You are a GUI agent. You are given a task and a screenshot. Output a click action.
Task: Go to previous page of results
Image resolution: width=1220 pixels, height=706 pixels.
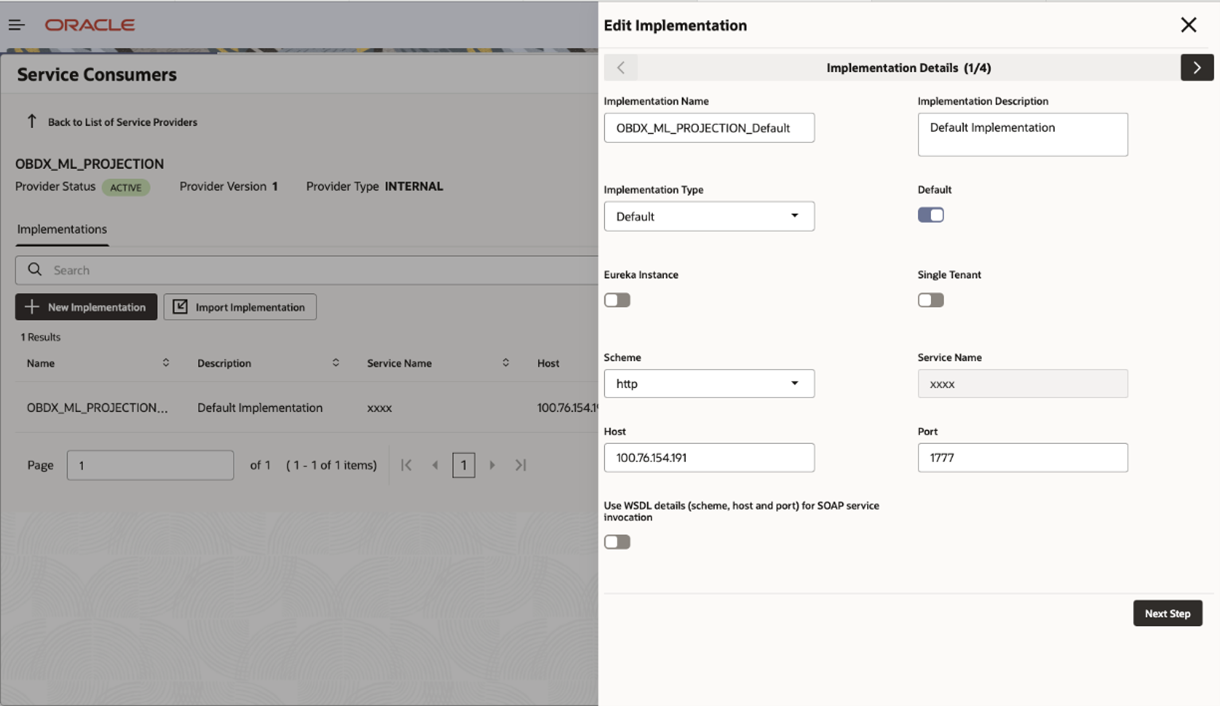[x=435, y=465]
